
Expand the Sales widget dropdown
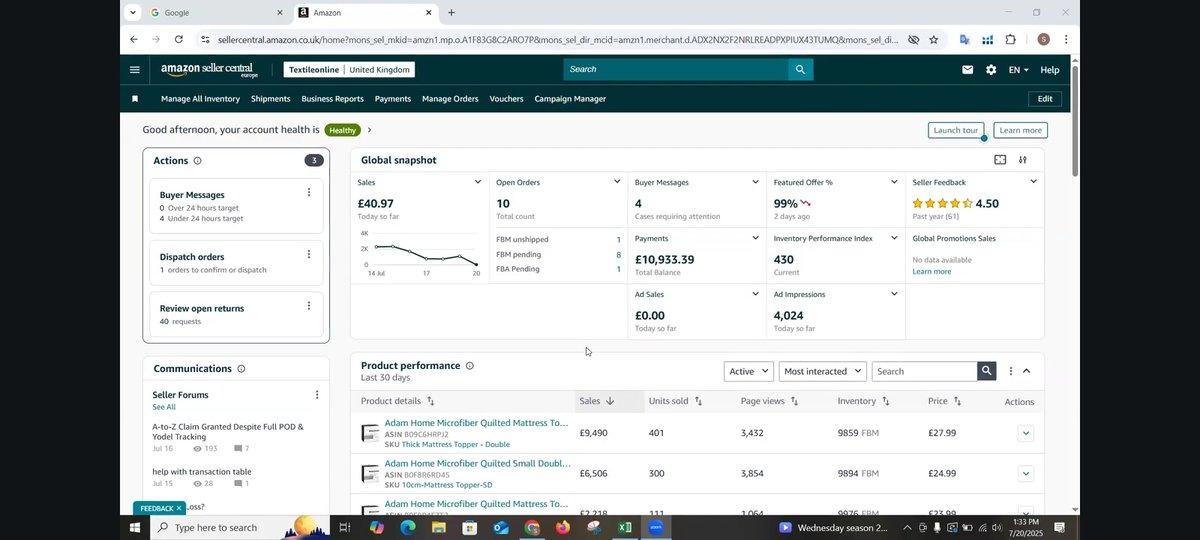click(477, 182)
